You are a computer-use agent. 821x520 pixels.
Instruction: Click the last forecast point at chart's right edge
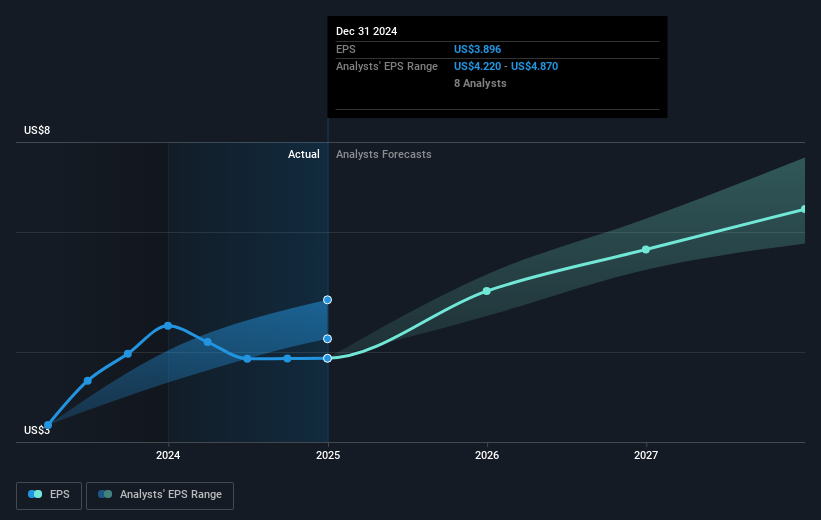[804, 209]
